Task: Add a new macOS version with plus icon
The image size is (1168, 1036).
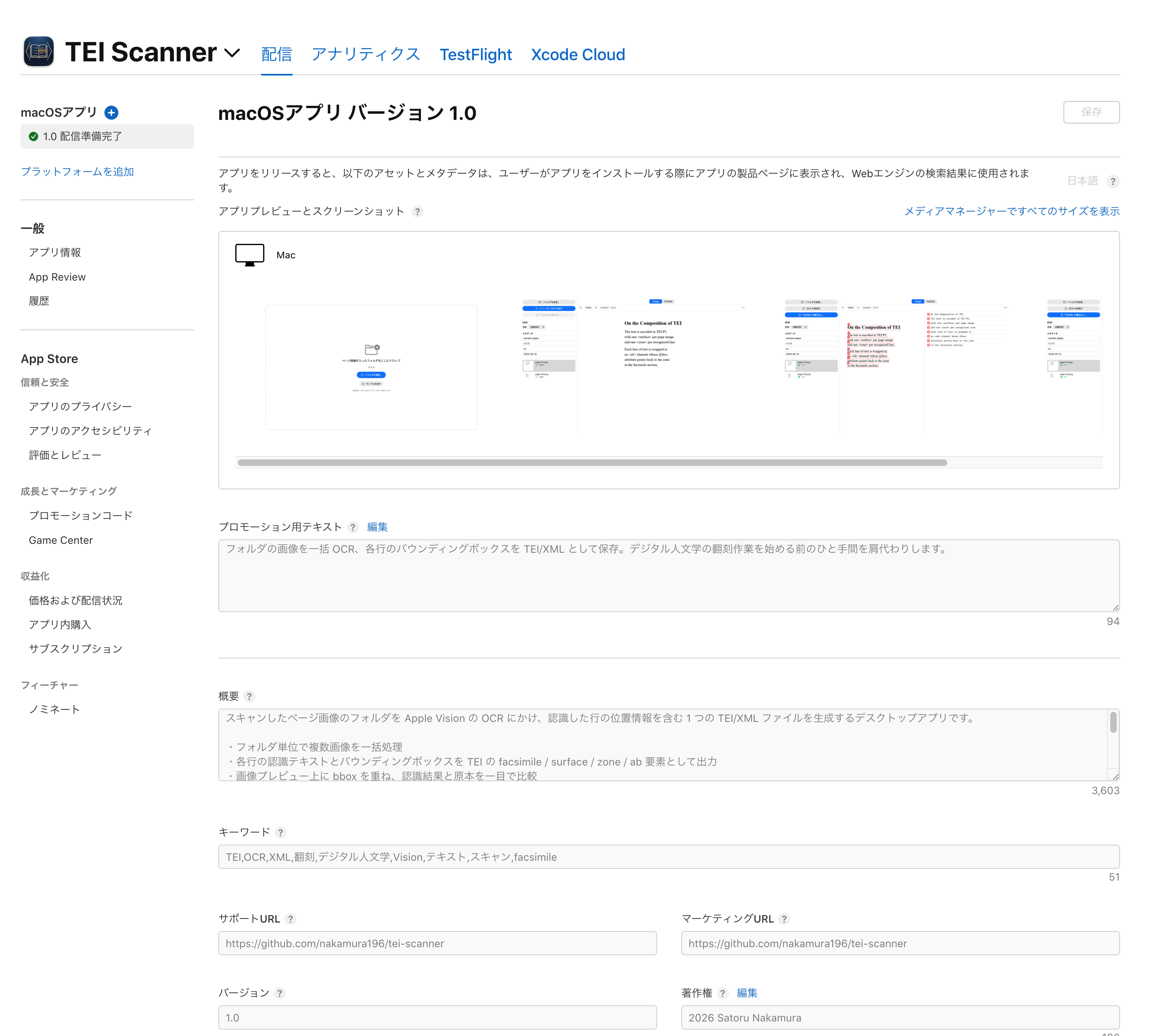Action: point(111,113)
